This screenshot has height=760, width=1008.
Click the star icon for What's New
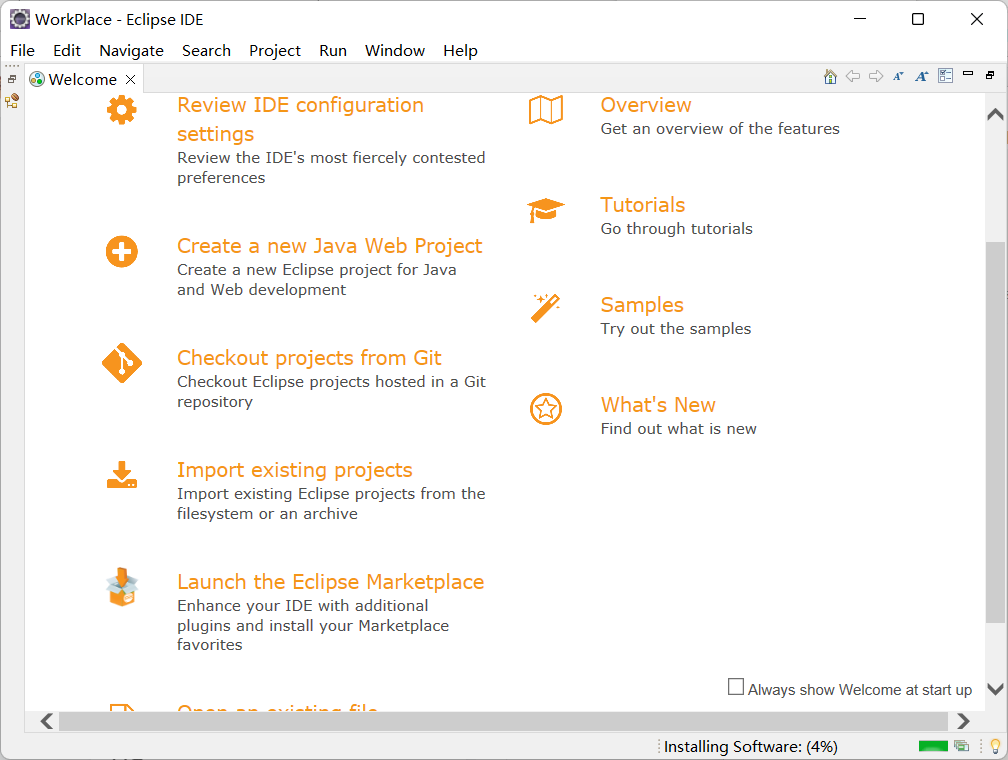546,409
